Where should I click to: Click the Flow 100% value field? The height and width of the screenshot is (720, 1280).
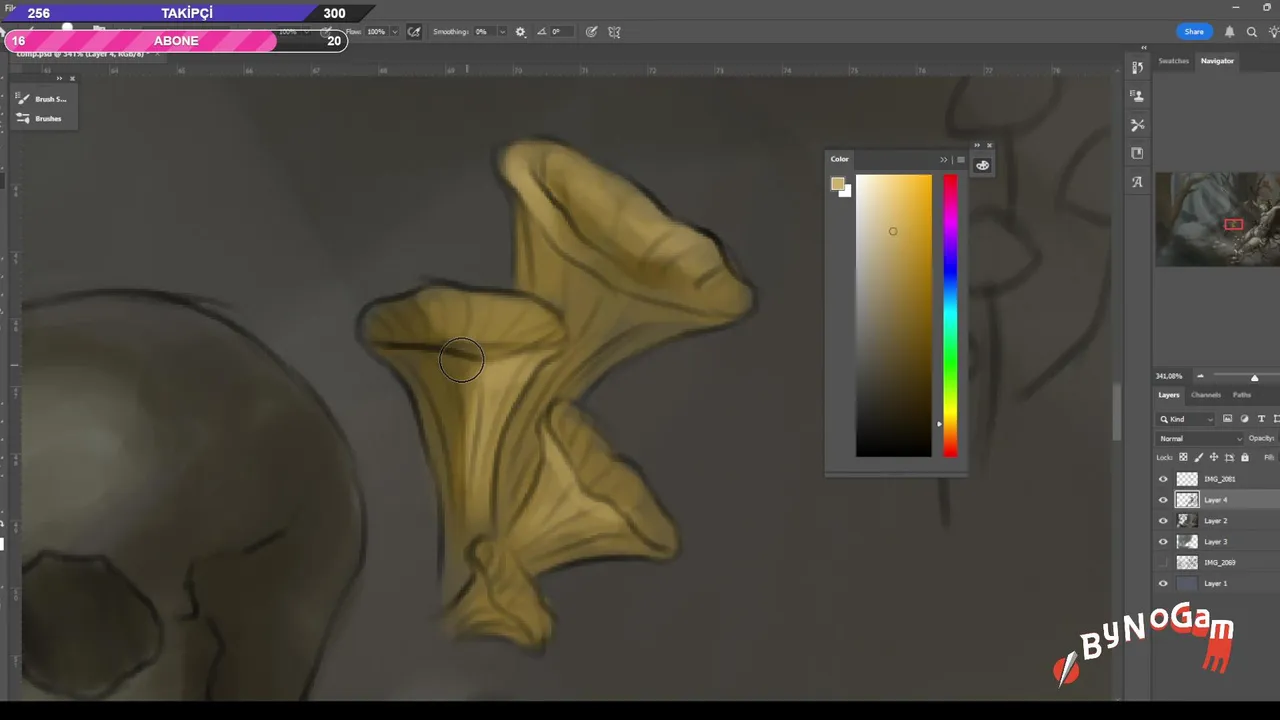pyautogui.click(x=376, y=32)
